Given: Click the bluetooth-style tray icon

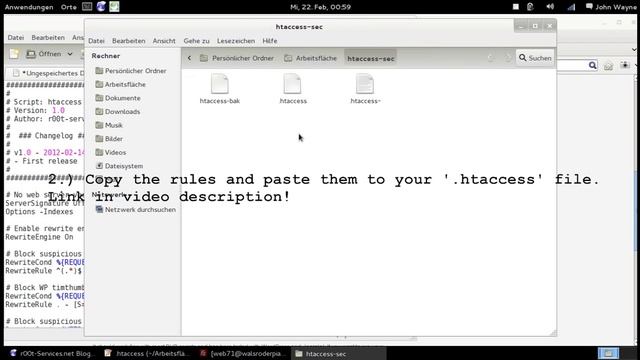Looking at the screenshot, I should click(x=530, y=7).
